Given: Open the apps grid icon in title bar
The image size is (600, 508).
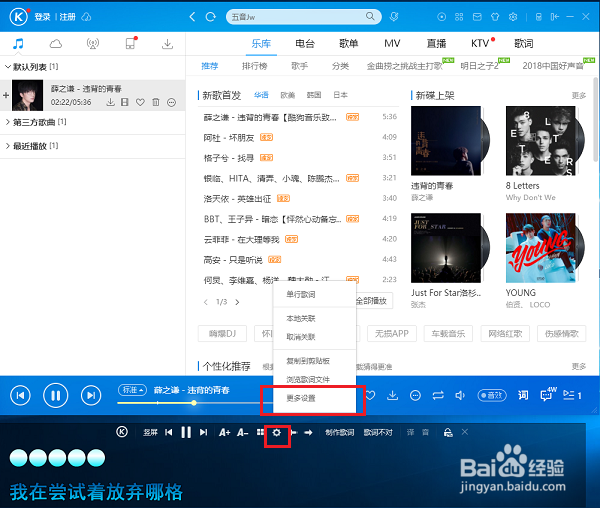Looking at the screenshot, I should 459,17.
